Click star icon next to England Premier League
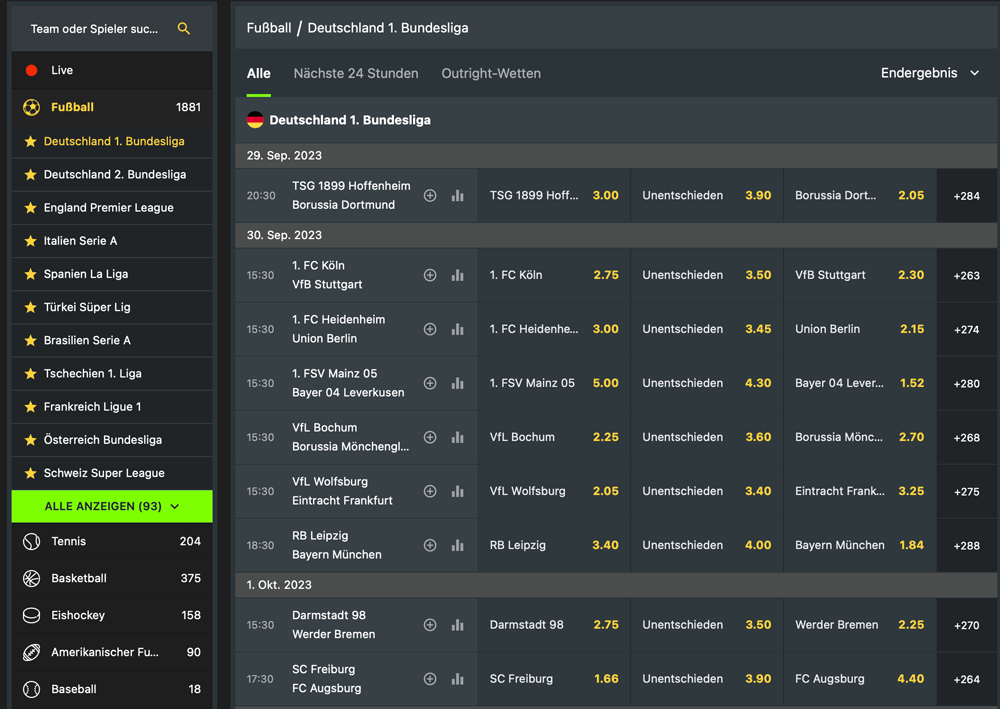The height and width of the screenshot is (709, 1000). (x=30, y=208)
